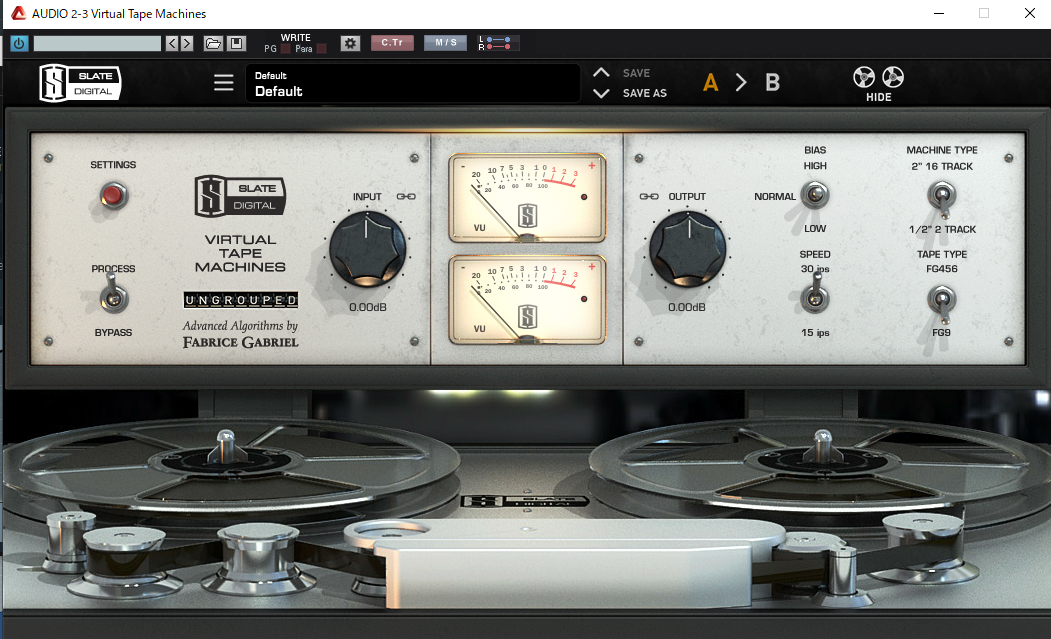Image resolution: width=1051 pixels, height=639 pixels.
Task: Click the HIGH bias label
Action: [815, 166]
